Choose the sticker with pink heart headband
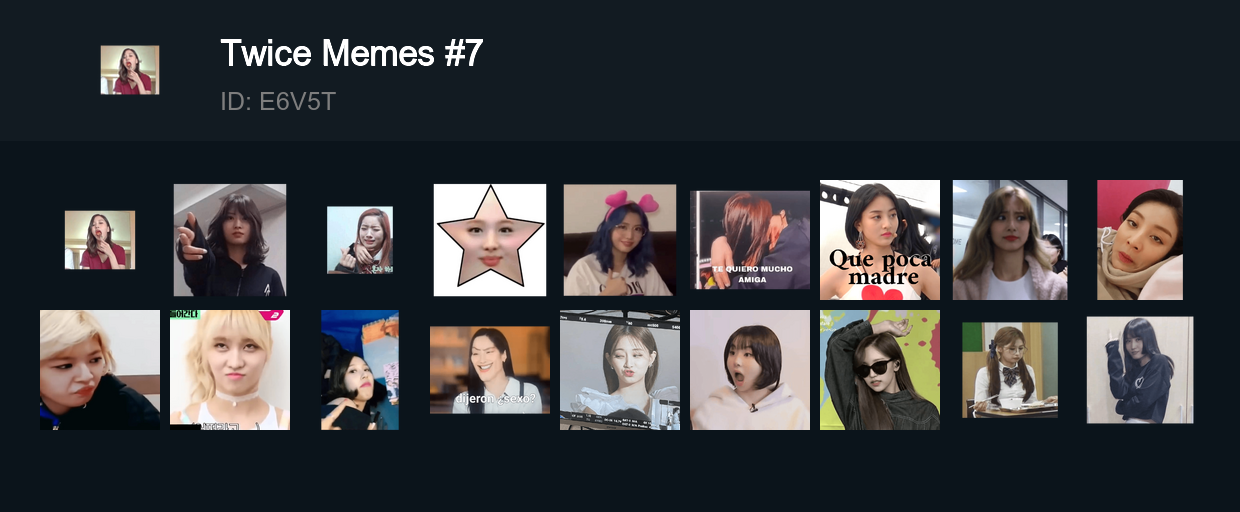 pos(620,240)
